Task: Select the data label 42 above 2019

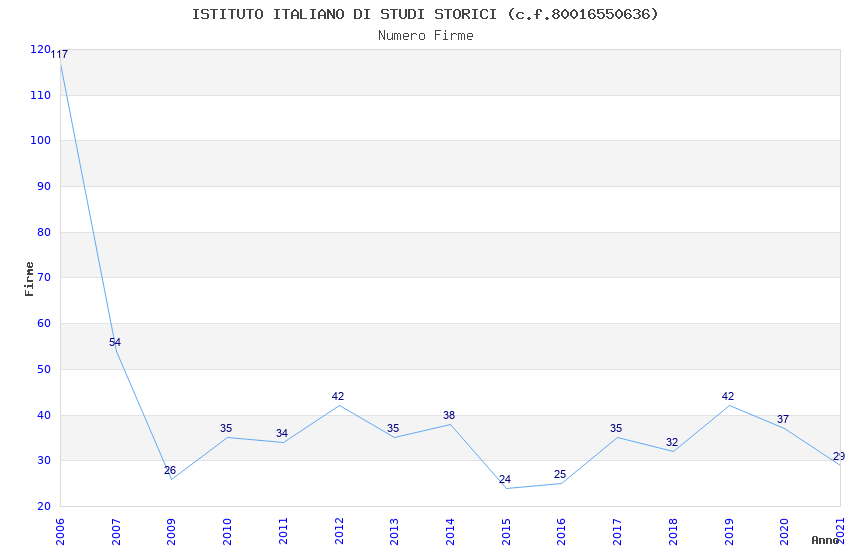Action: (x=728, y=397)
